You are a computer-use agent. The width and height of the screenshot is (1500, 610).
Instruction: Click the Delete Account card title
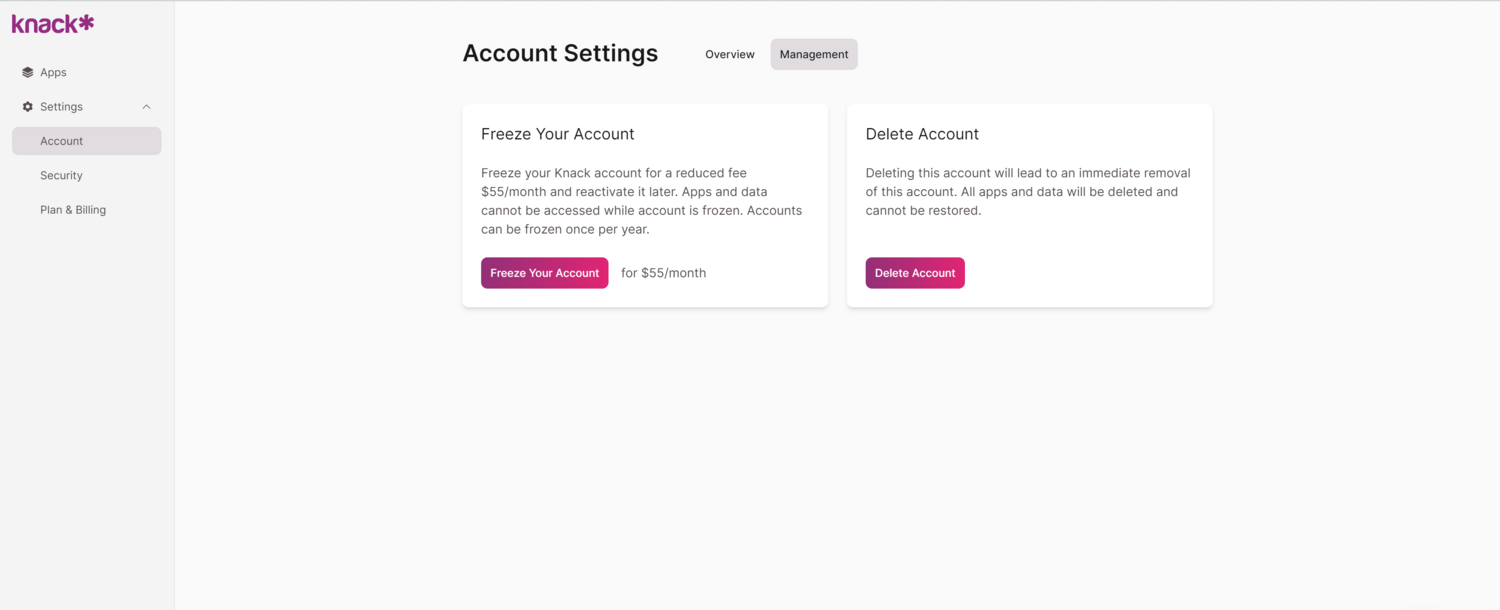click(922, 133)
